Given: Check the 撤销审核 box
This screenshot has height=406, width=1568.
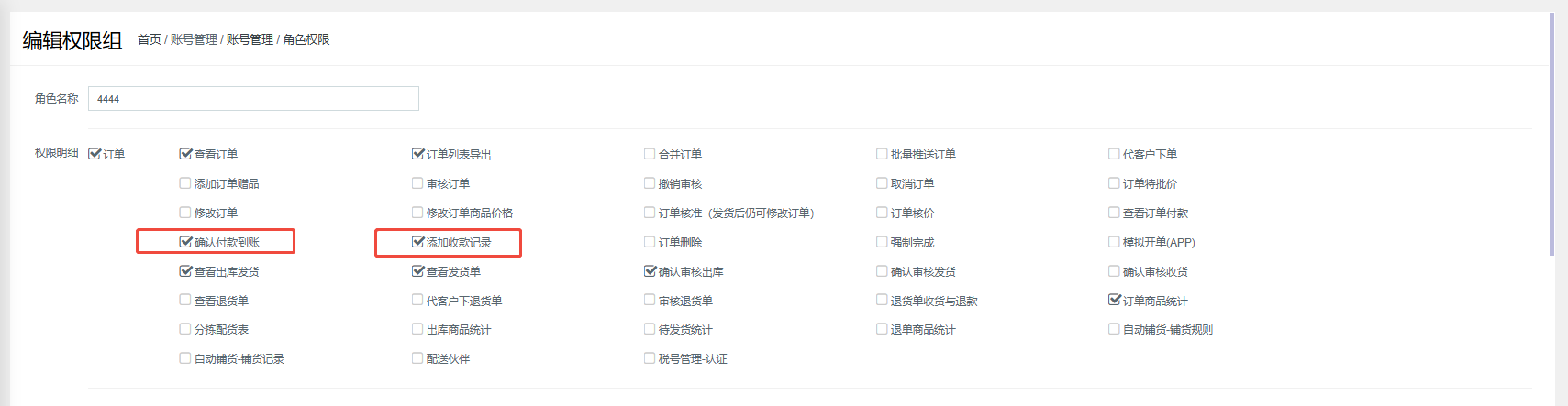Looking at the screenshot, I should tap(650, 183).
